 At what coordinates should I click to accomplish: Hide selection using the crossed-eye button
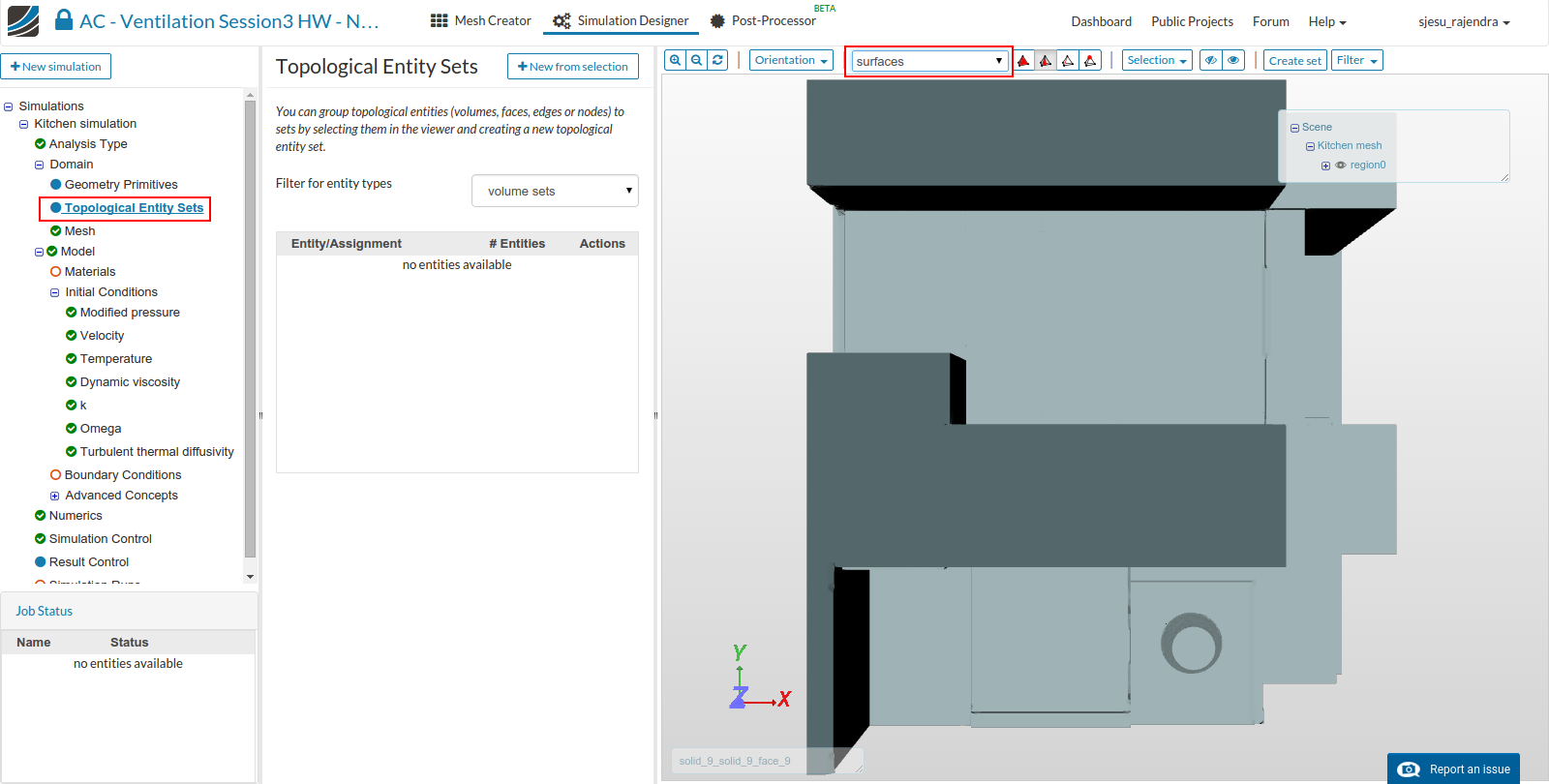pos(1210,60)
